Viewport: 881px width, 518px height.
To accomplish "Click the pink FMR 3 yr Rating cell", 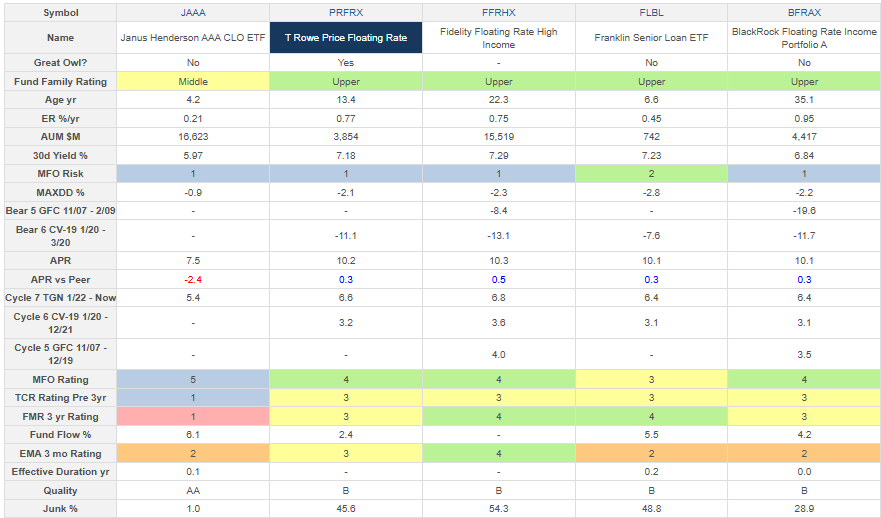I will coord(192,416).
